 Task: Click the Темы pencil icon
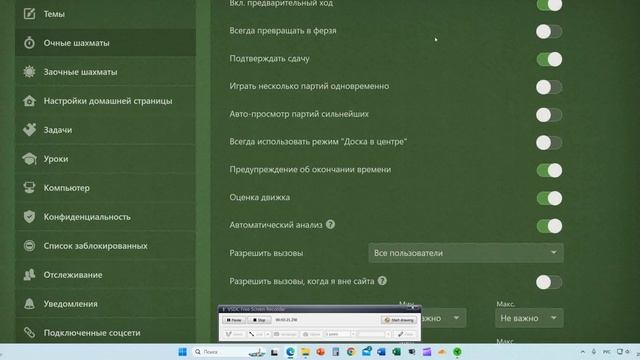click(29, 14)
